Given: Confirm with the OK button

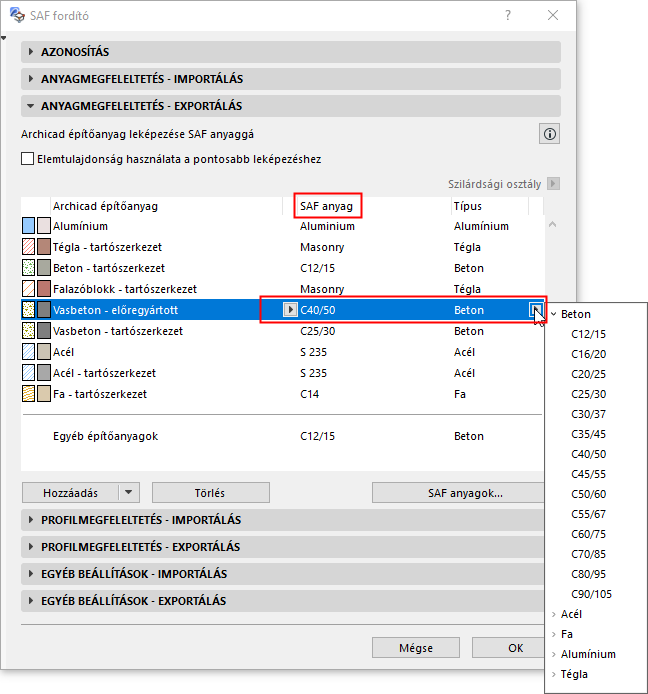Looking at the screenshot, I should [508, 648].
